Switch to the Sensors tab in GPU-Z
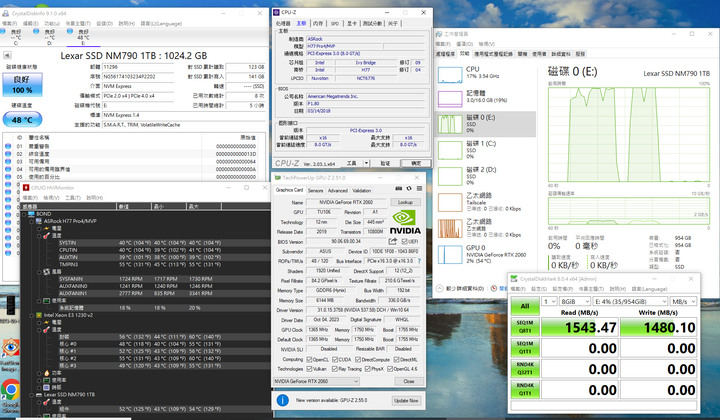The width and height of the screenshot is (720, 420). (x=315, y=190)
